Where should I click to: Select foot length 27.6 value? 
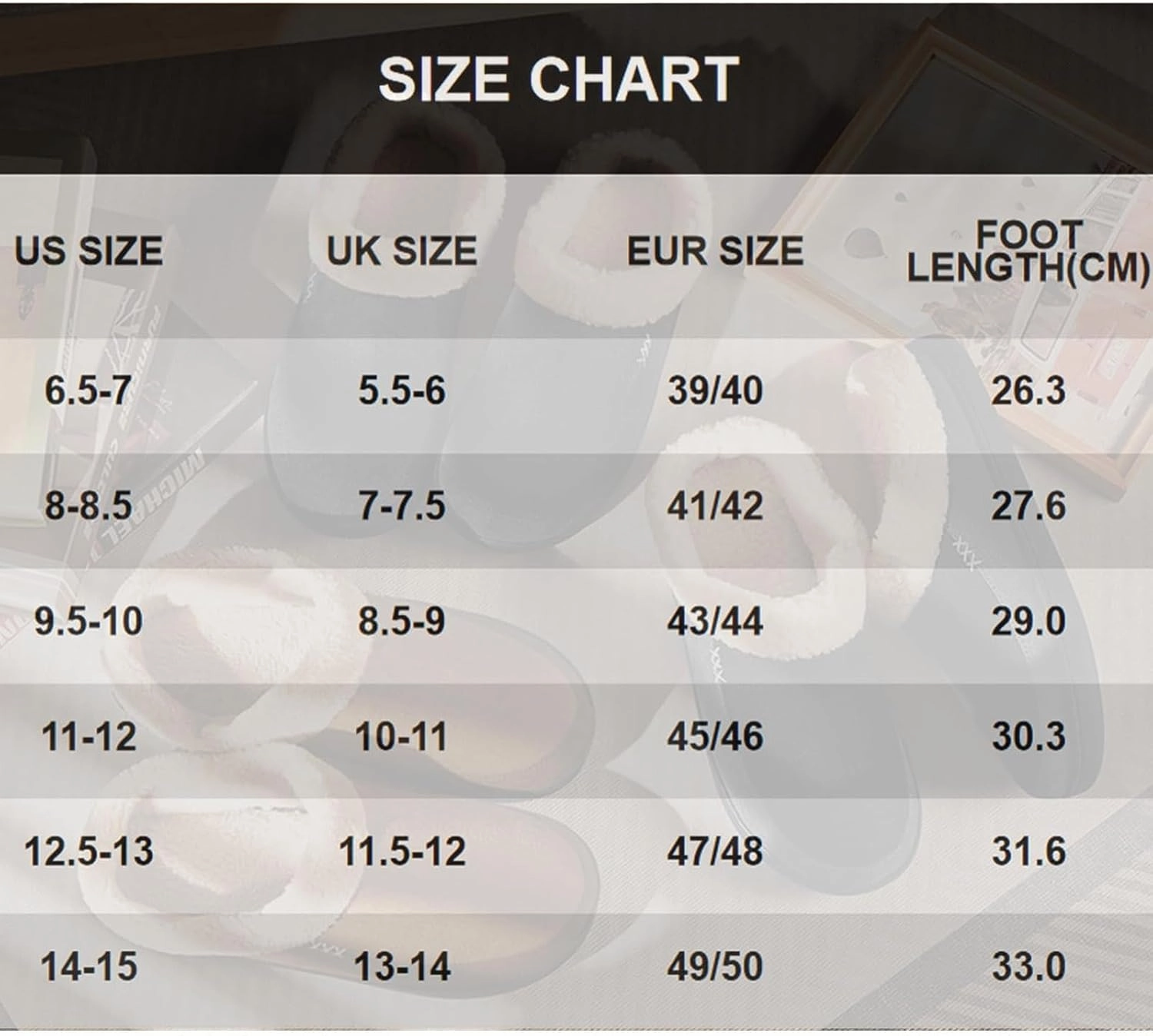click(1028, 506)
